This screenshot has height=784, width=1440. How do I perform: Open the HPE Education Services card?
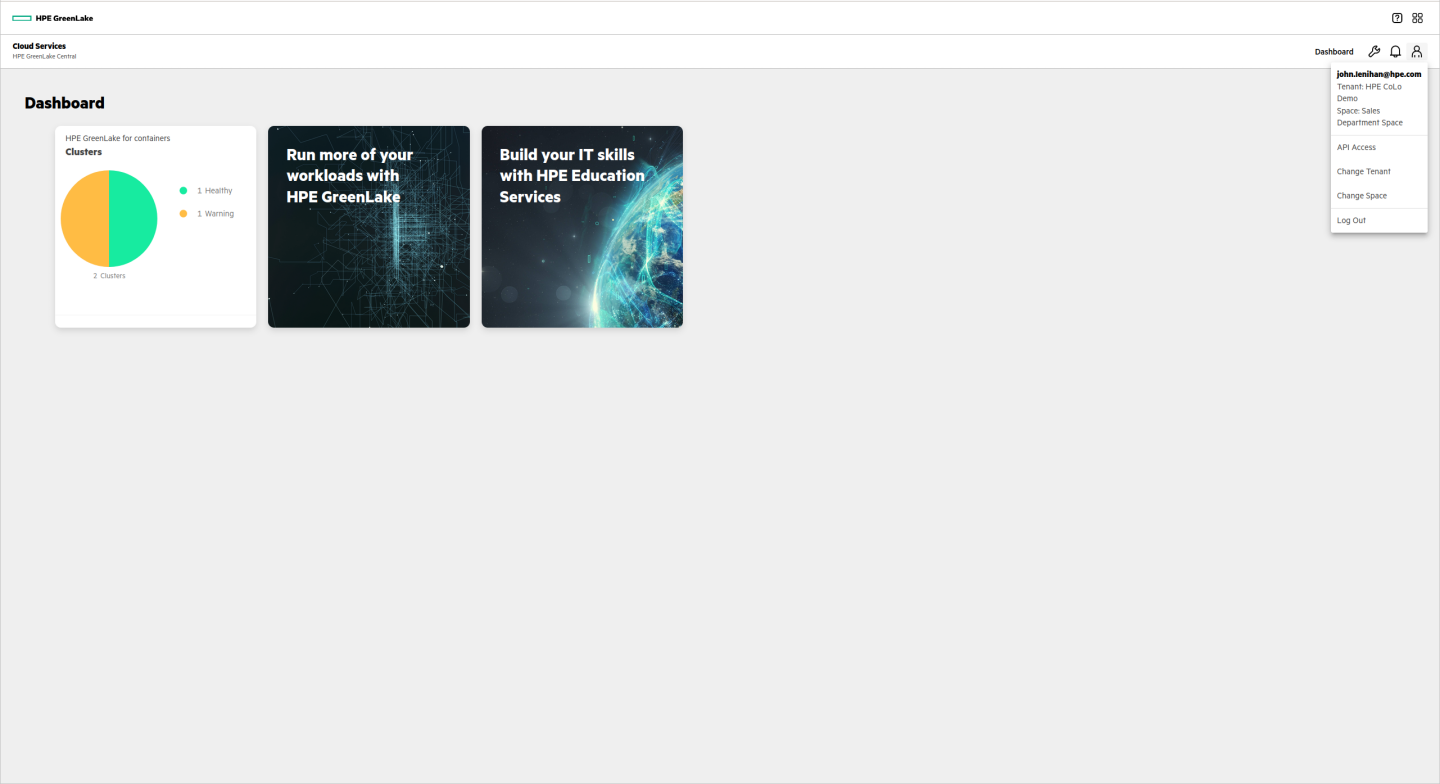[582, 226]
